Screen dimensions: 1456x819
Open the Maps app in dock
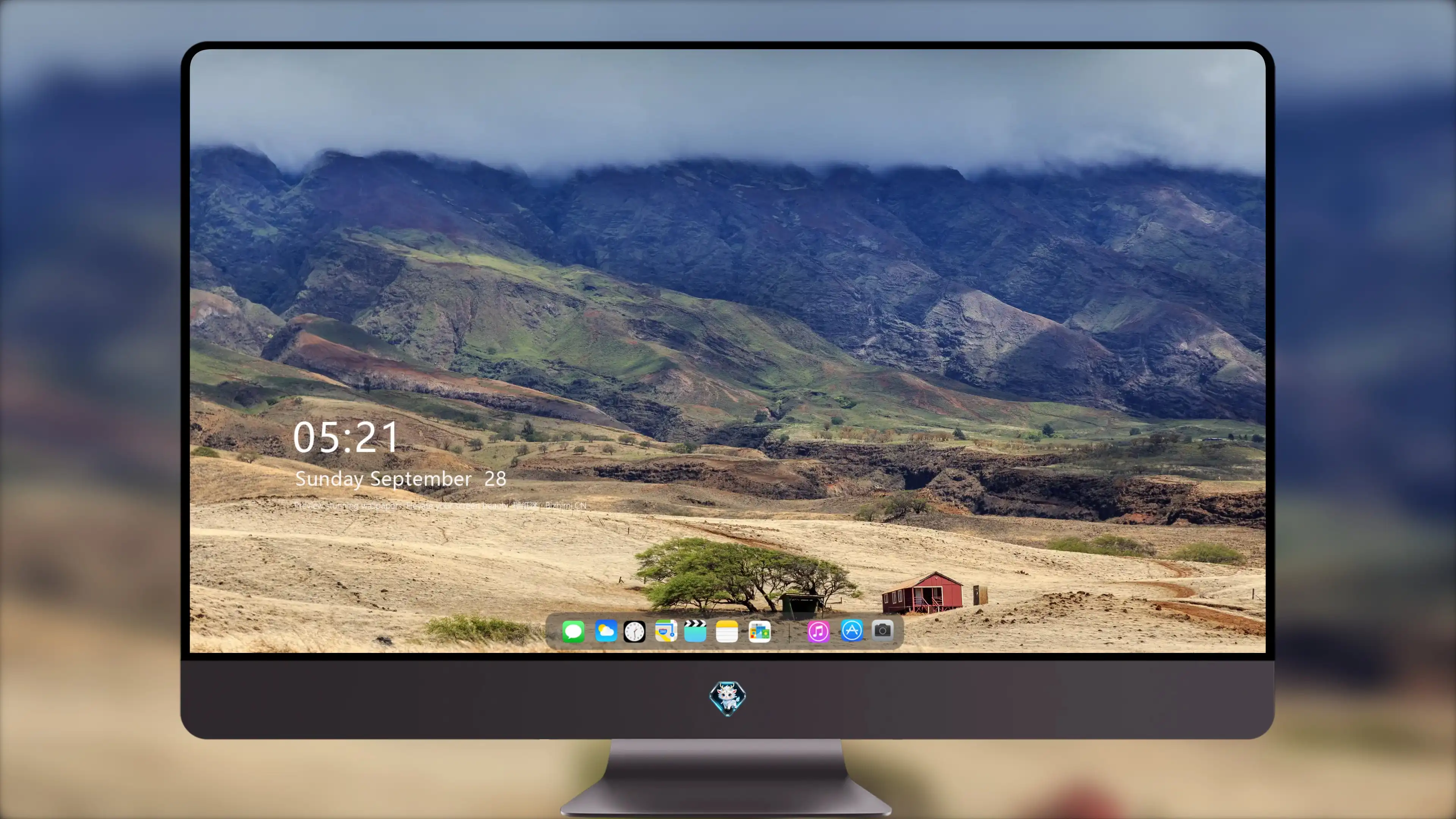(665, 631)
